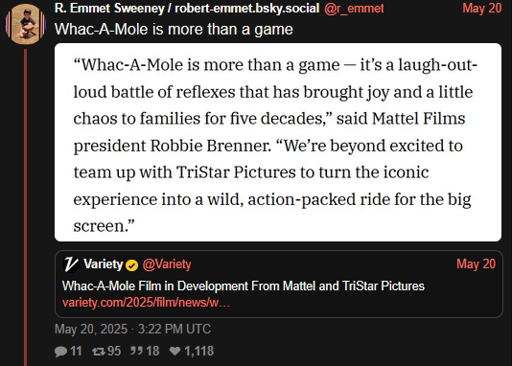The height and width of the screenshot is (366, 512).
Task: Click the post text 'Whac-A-Mole is more than a game'
Action: tap(174, 29)
